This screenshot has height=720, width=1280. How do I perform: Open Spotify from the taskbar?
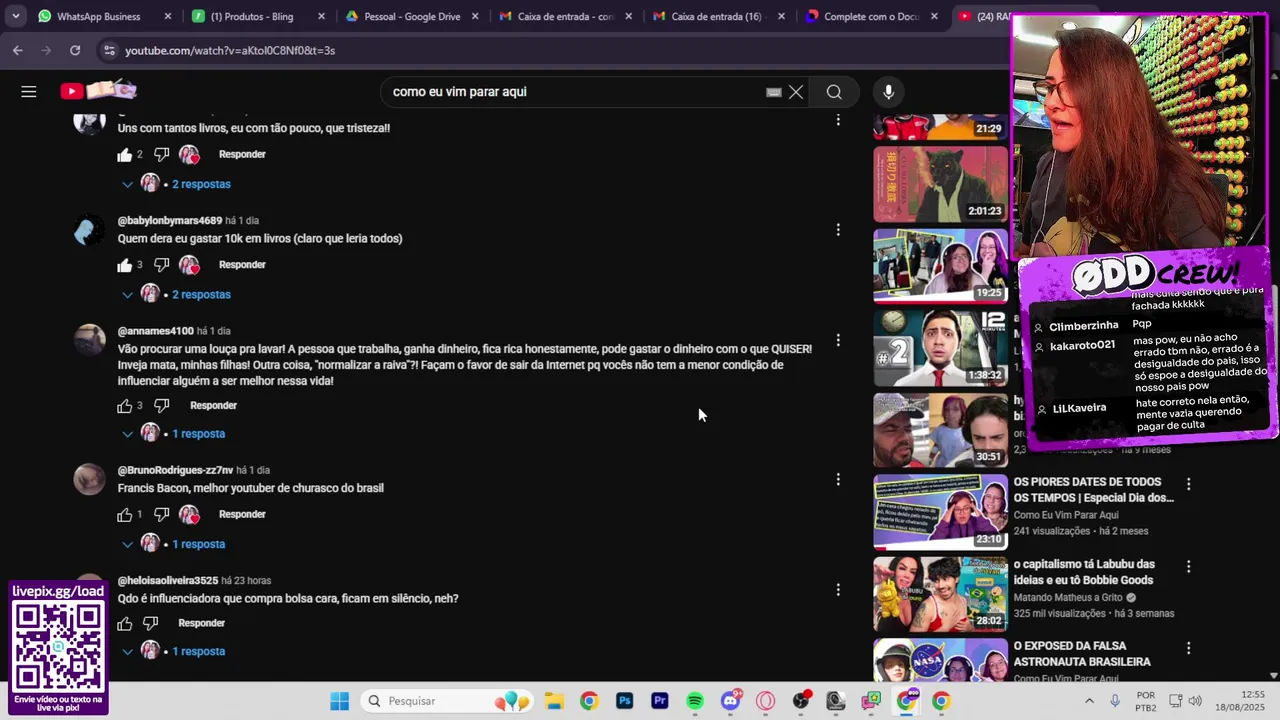695,701
